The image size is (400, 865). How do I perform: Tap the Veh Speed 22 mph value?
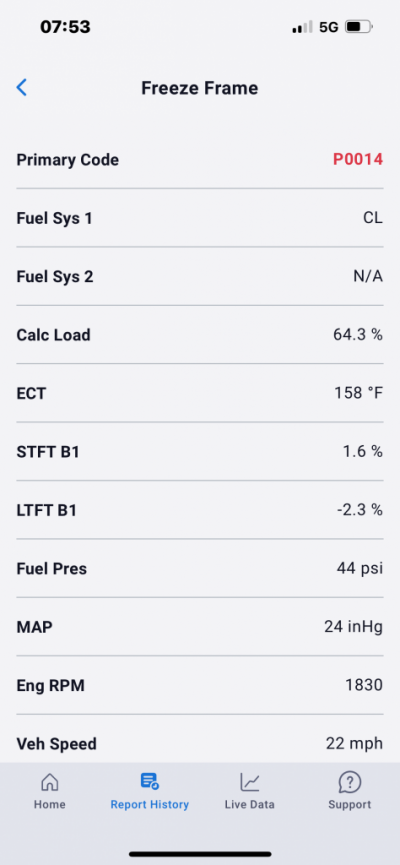click(x=354, y=744)
